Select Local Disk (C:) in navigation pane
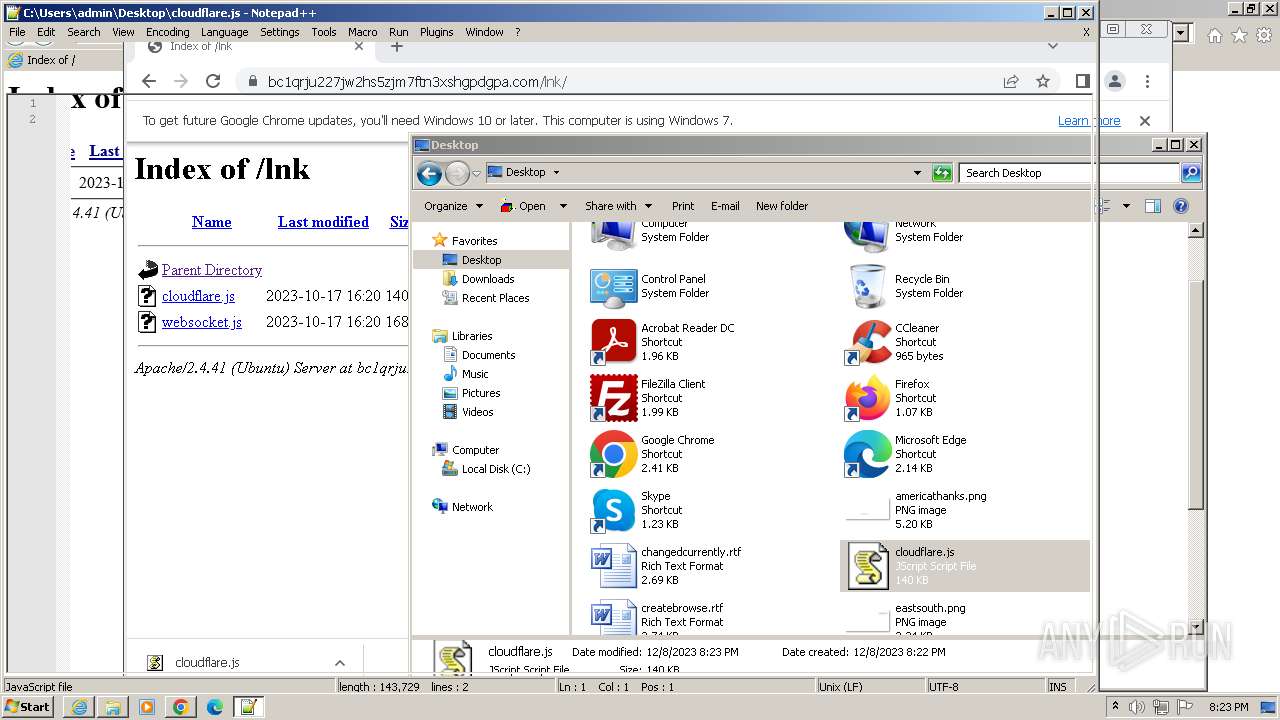The height and width of the screenshot is (720, 1280). pyautogui.click(x=496, y=469)
